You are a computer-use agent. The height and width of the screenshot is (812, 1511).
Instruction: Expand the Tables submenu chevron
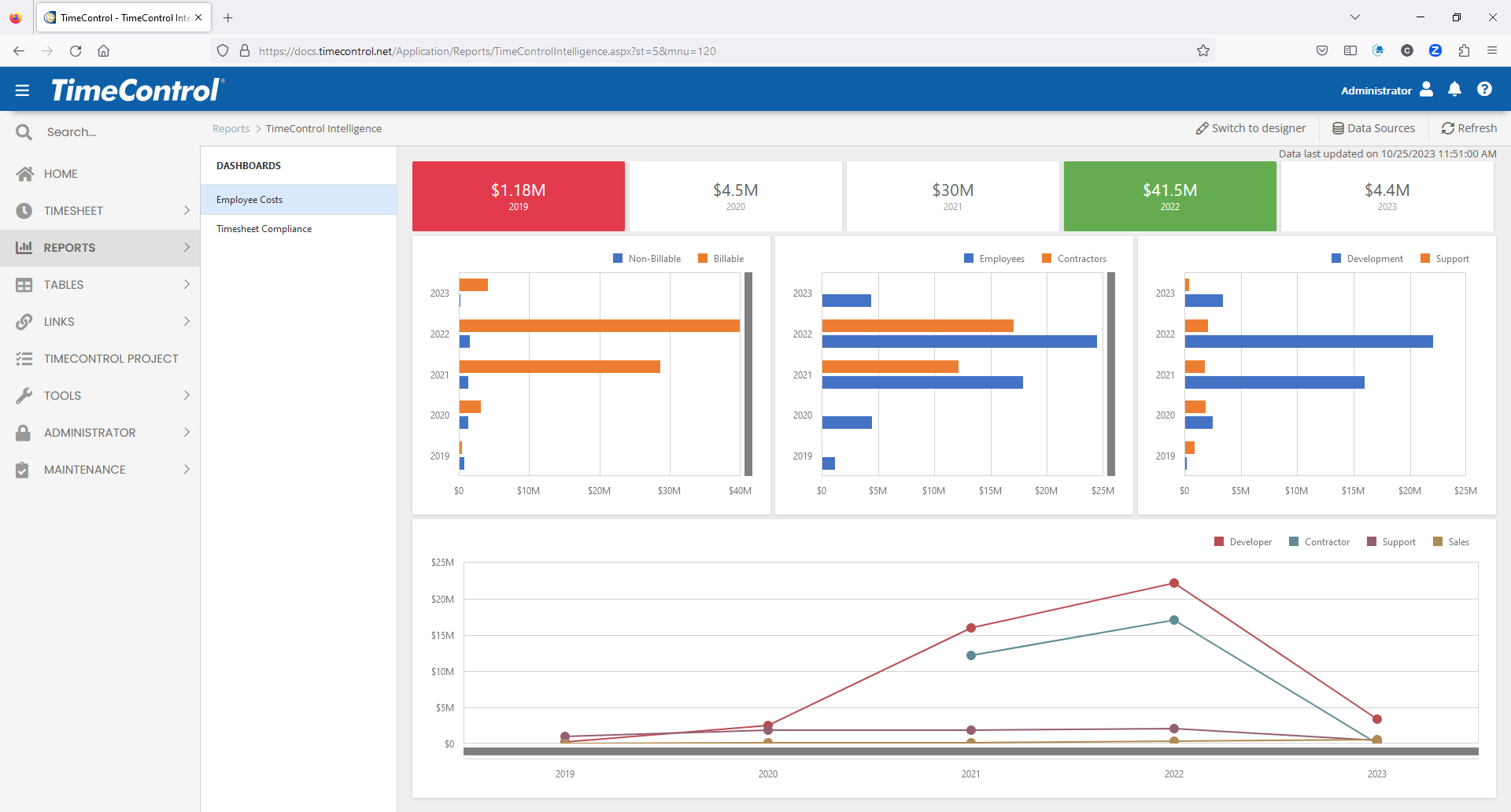187,285
